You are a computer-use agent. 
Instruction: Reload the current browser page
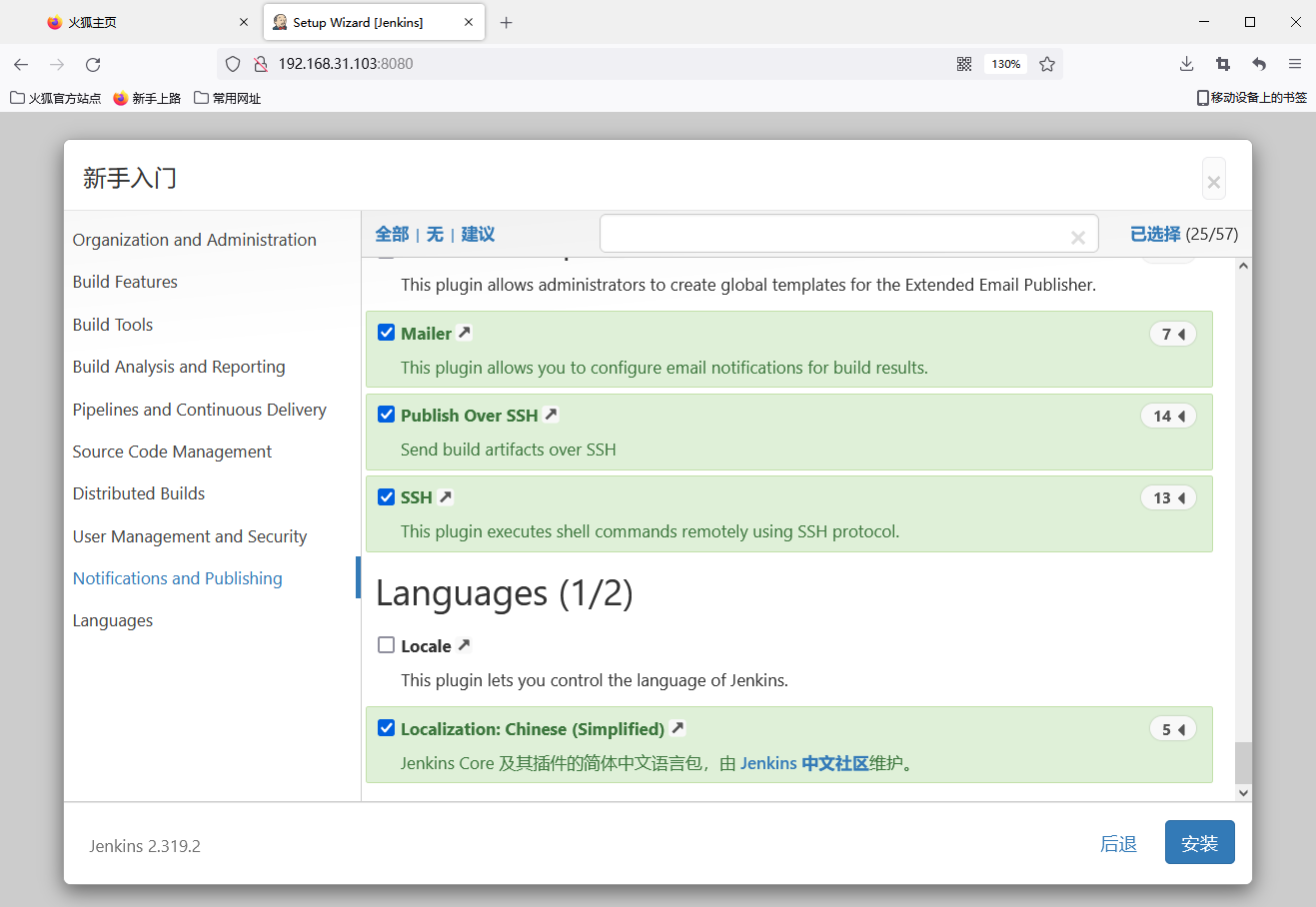coord(93,64)
